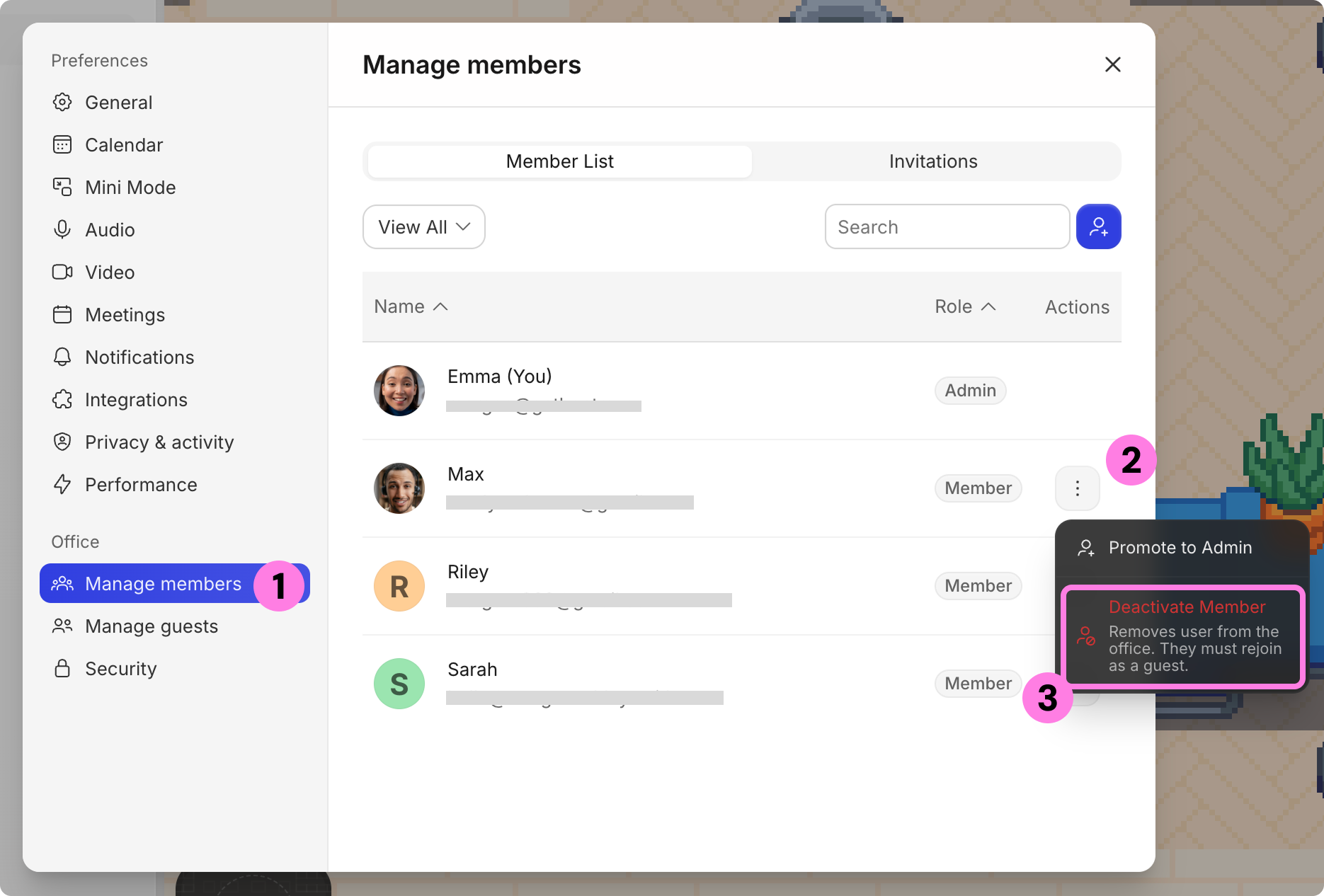Image resolution: width=1324 pixels, height=896 pixels.
Task: Go to Privacy & activity settings
Action: pos(159,442)
